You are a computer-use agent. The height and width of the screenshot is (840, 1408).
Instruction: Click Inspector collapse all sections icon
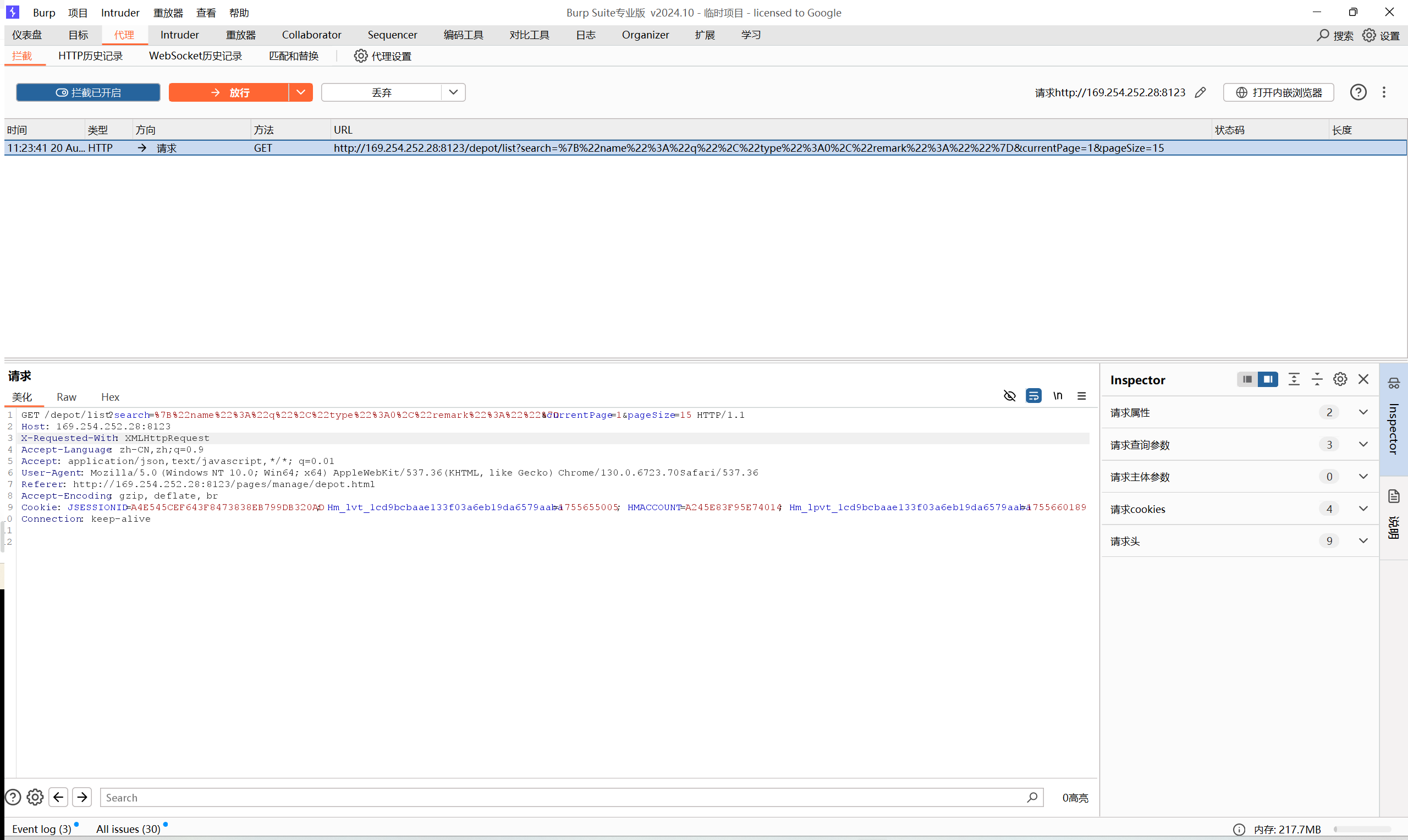[x=1317, y=379]
